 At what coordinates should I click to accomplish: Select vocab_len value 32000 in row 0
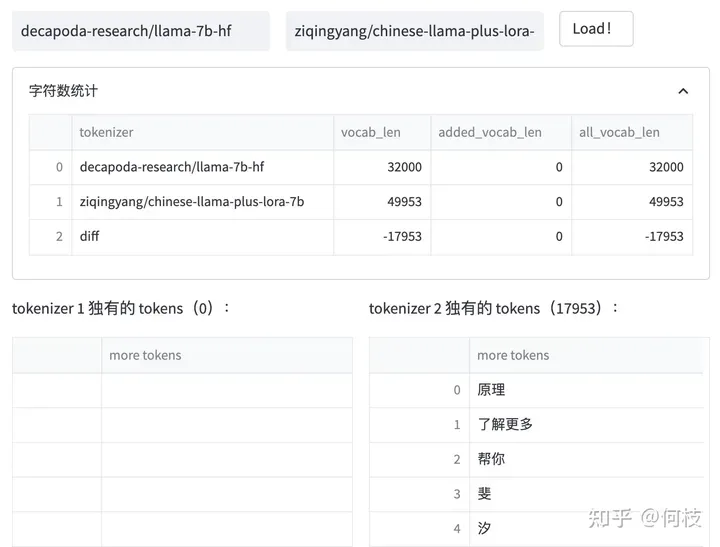click(x=382, y=167)
